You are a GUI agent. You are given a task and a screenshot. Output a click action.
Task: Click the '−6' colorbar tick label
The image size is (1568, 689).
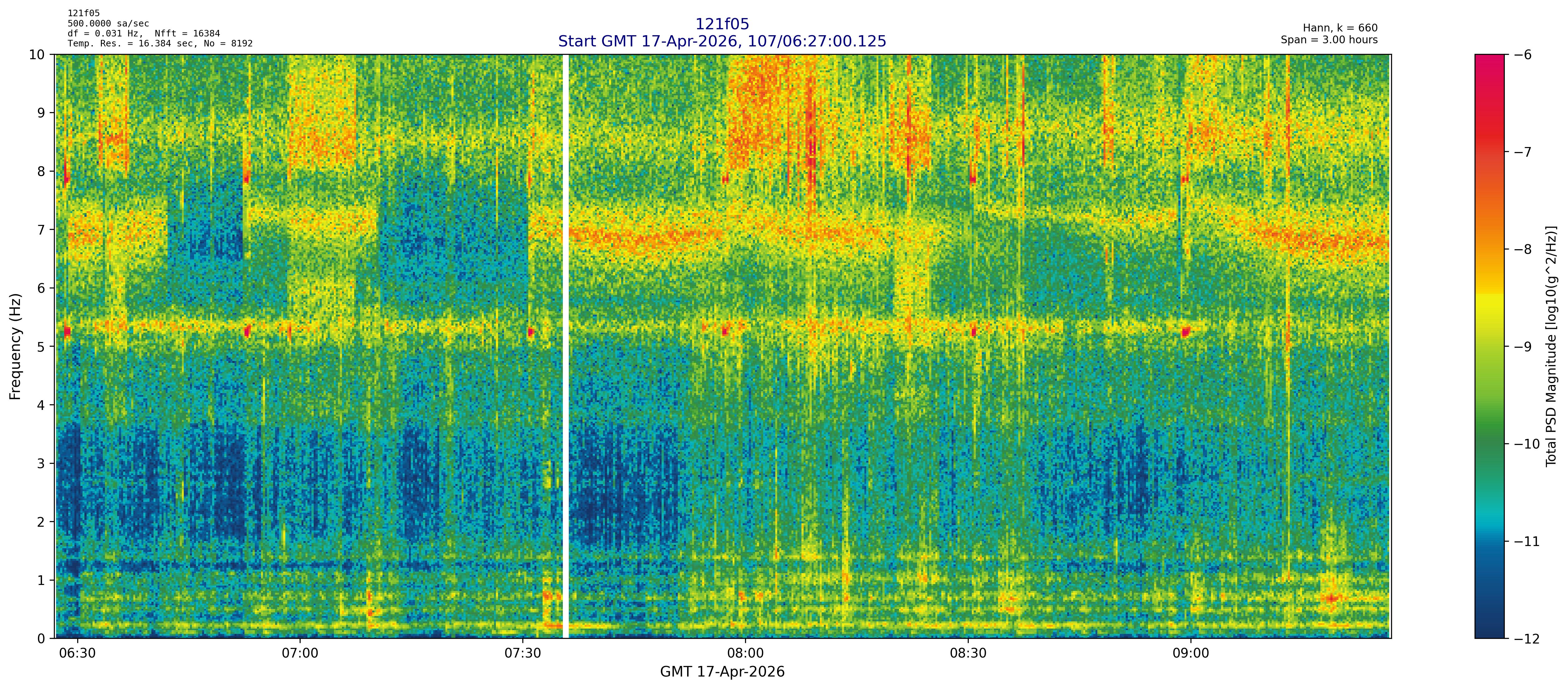click(x=1522, y=55)
